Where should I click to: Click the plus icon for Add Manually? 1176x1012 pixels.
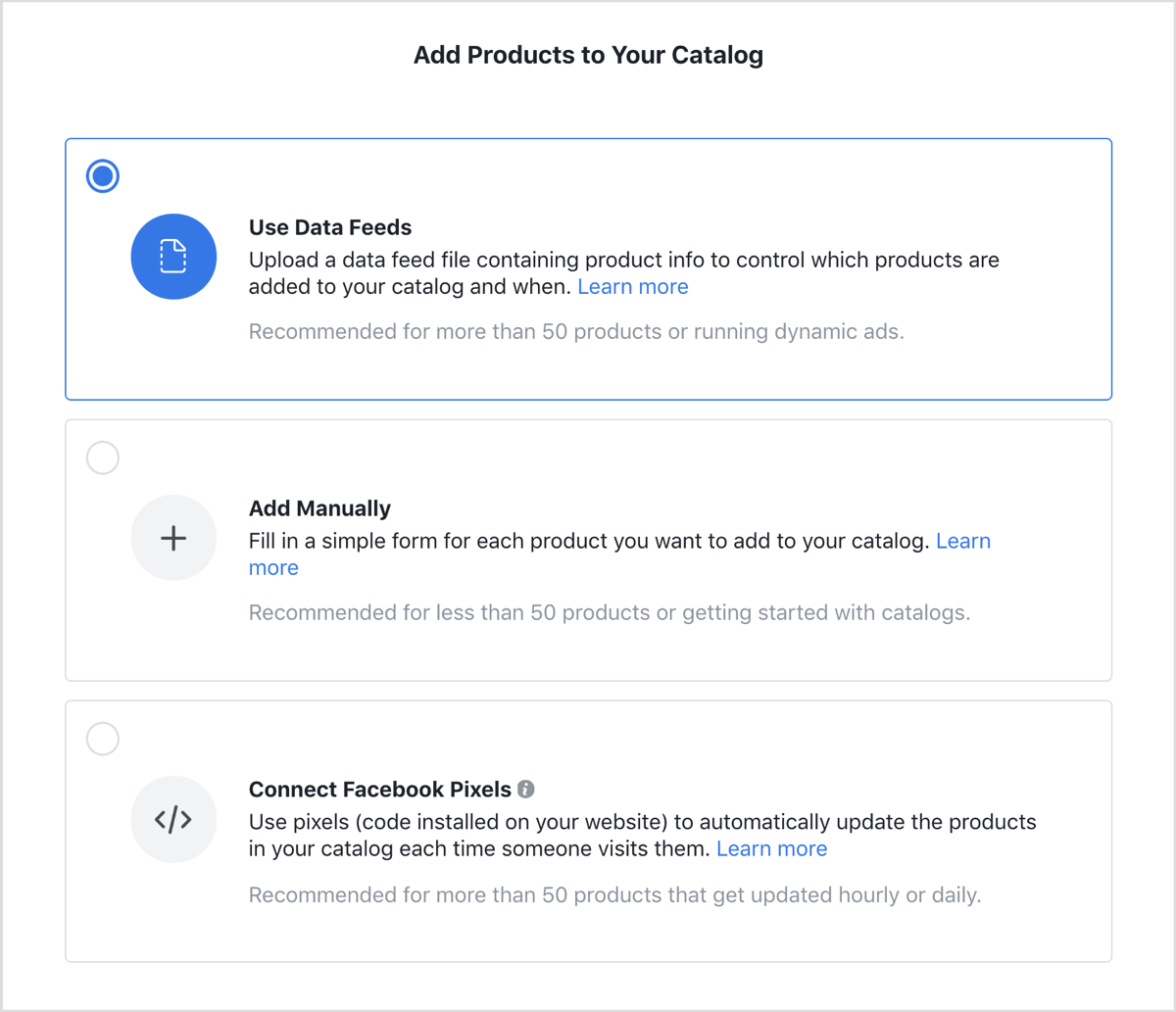(173, 538)
